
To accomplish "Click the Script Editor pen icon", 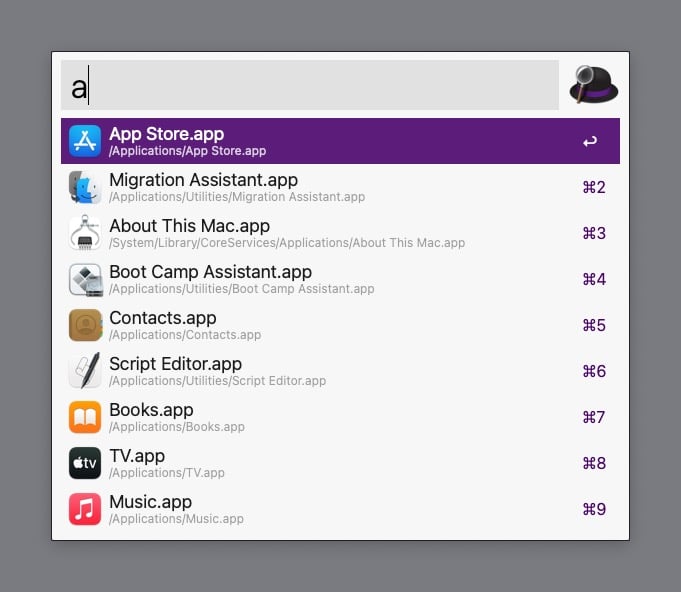I will pos(85,371).
